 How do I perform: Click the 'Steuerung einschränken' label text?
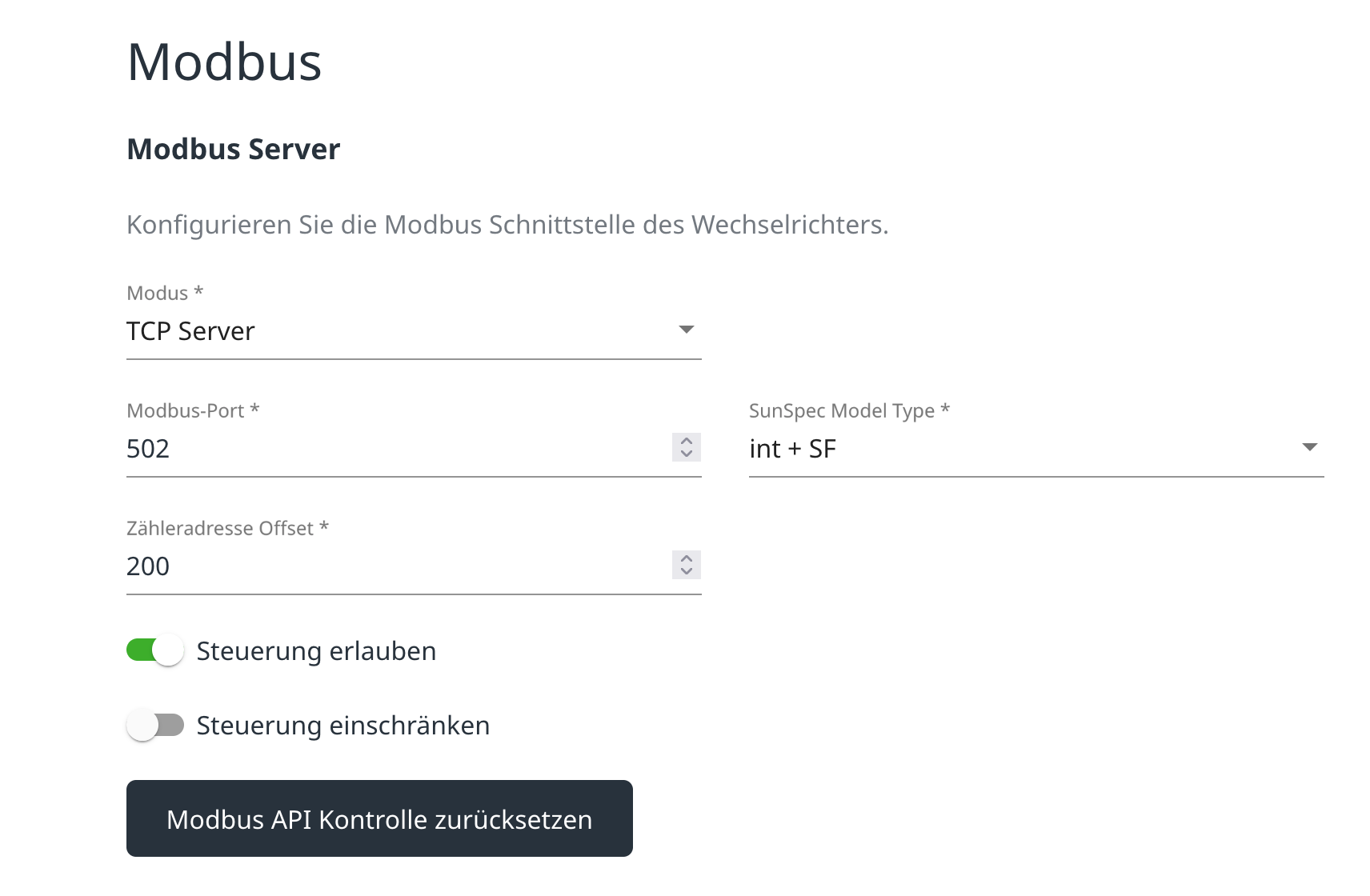click(342, 726)
